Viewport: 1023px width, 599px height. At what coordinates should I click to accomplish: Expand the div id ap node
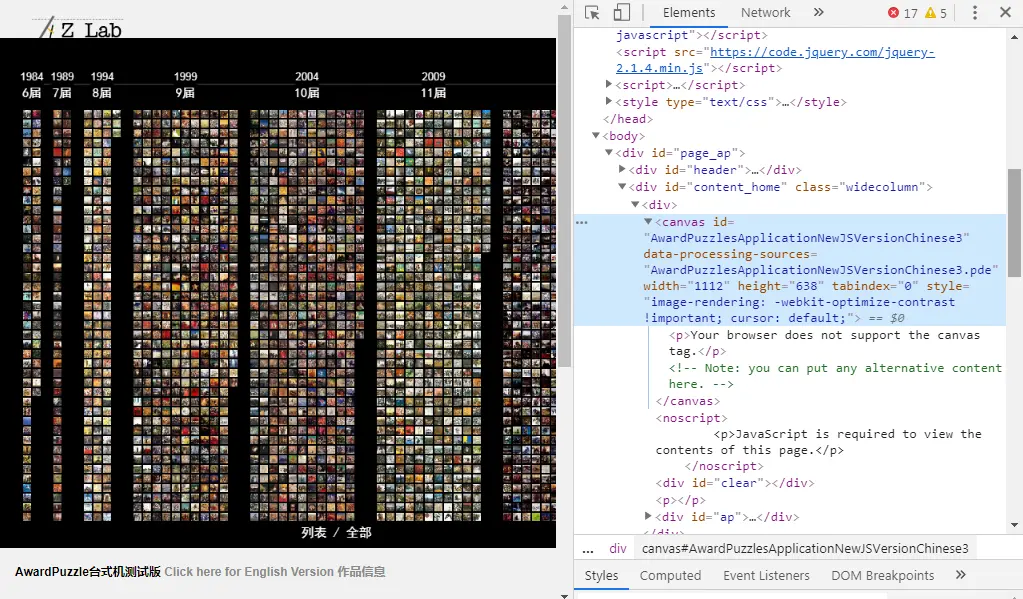[x=648, y=516]
